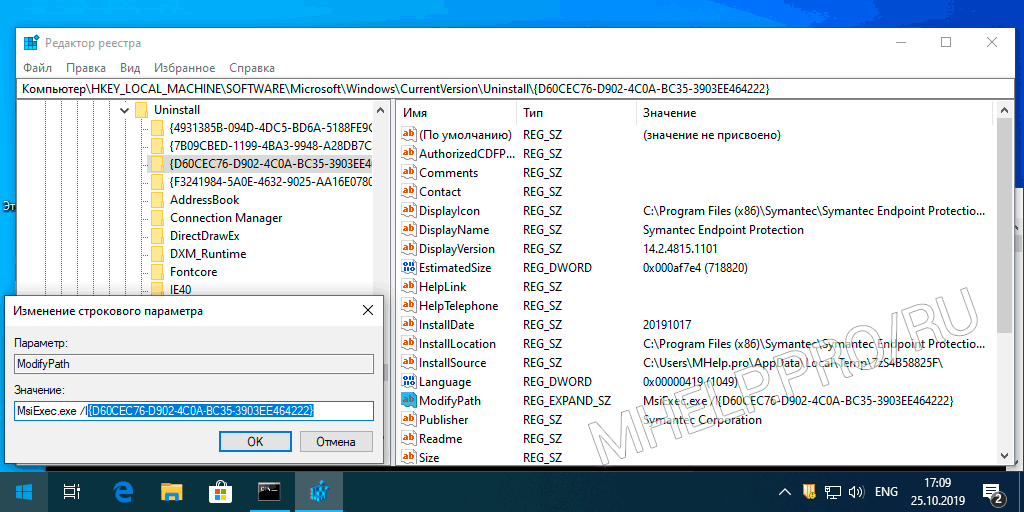The image size is (1024, 512).
Task: Select the {4931385B-094D-4DC5 key in tree
Action: click(270, 127)
